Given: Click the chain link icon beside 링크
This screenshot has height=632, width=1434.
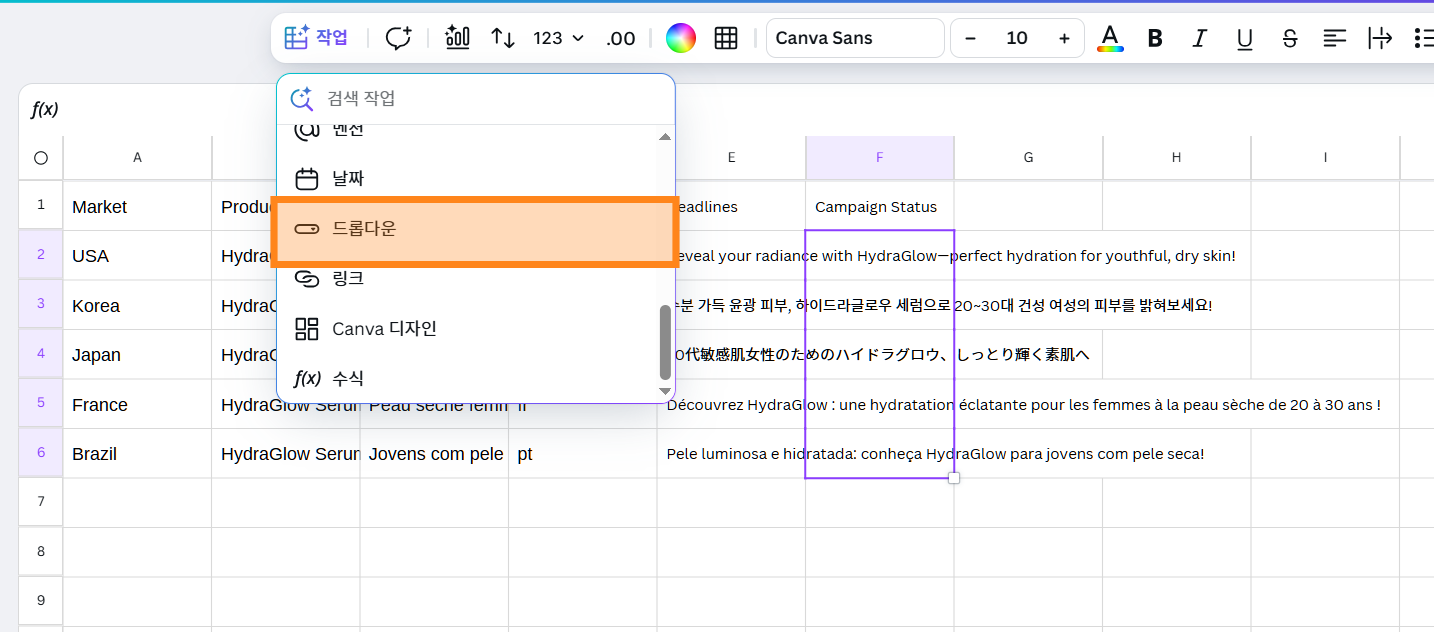Looking at the screenshot, I should coord(306,278).
